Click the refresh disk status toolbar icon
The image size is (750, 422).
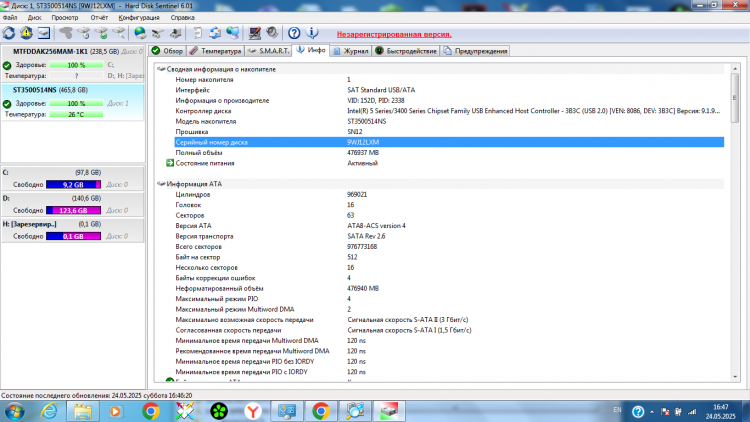[x=9, y=33]
